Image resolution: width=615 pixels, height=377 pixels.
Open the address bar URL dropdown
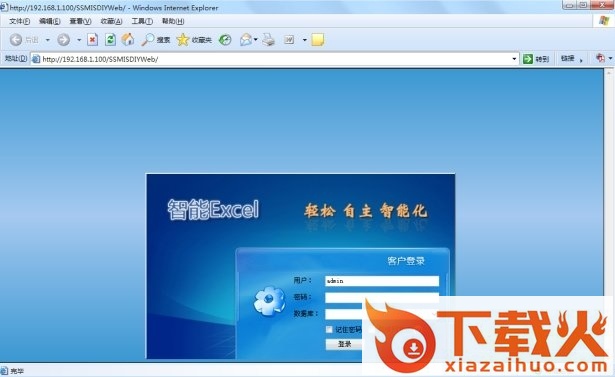pos(514,59)
